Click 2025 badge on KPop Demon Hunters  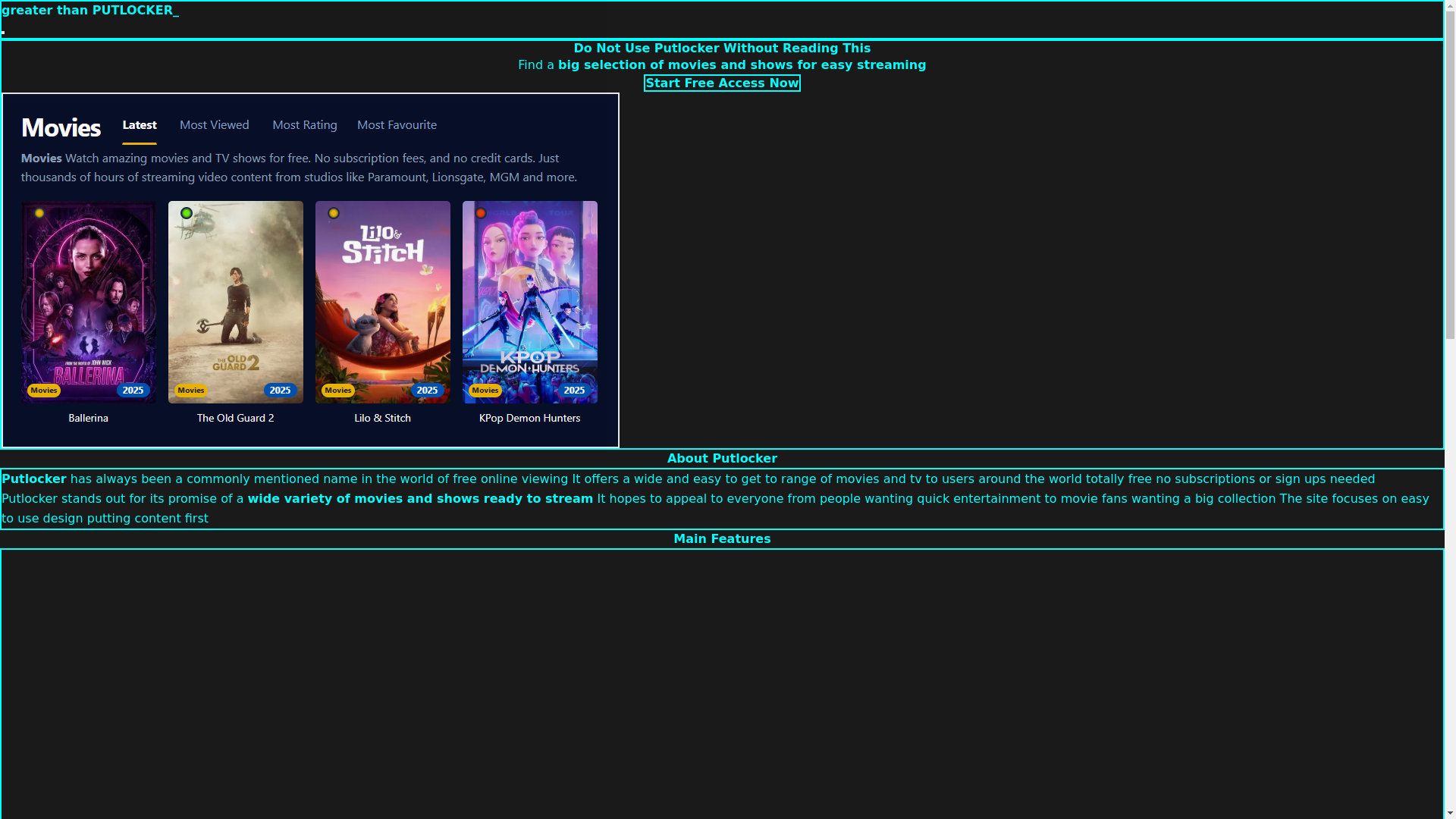tap(575, 391)
